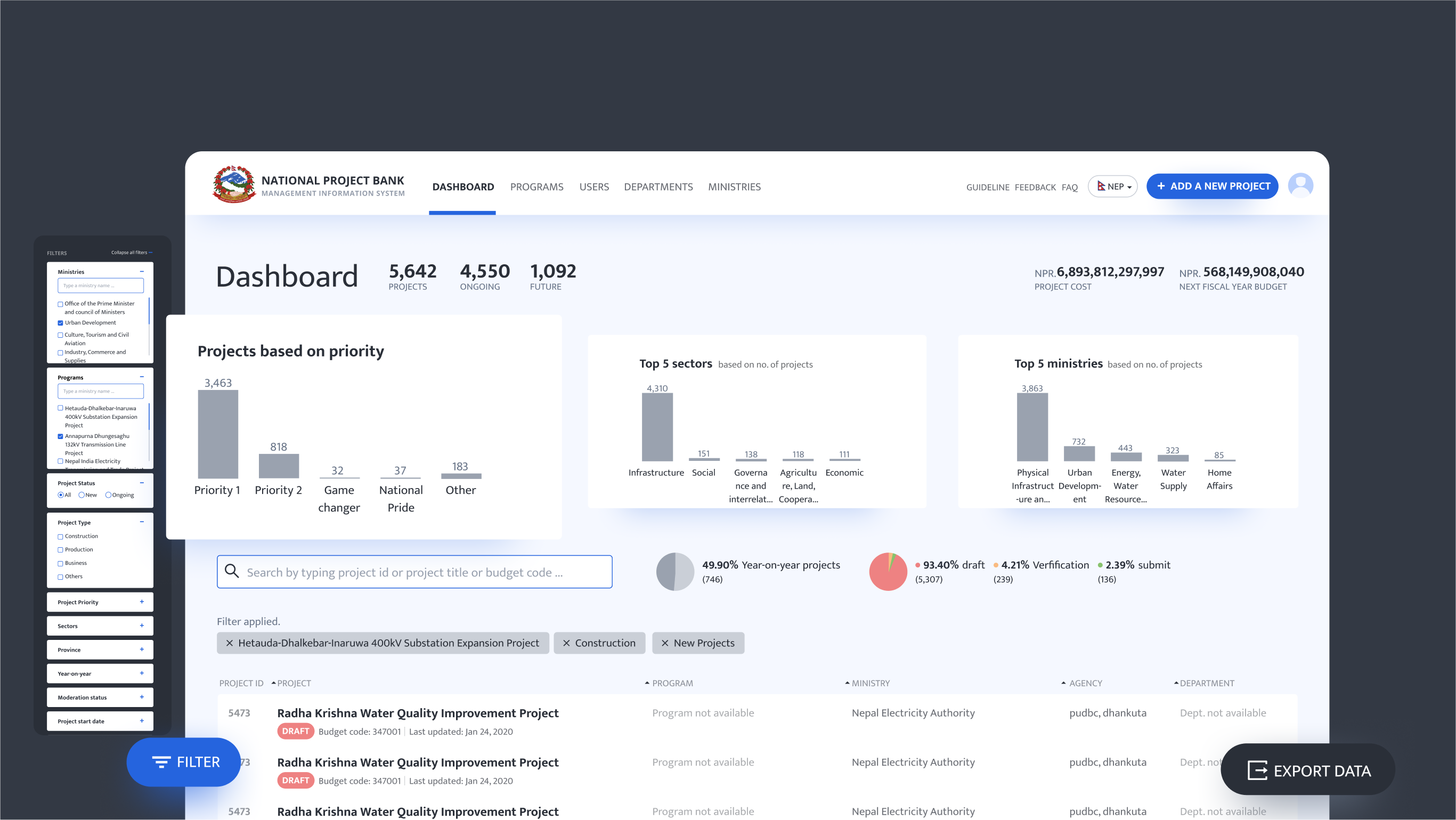Remove the Hetauda-Dhalkebar-Inaruwa filter chip
1456x820 pixels.
click(x=230, y=643)
